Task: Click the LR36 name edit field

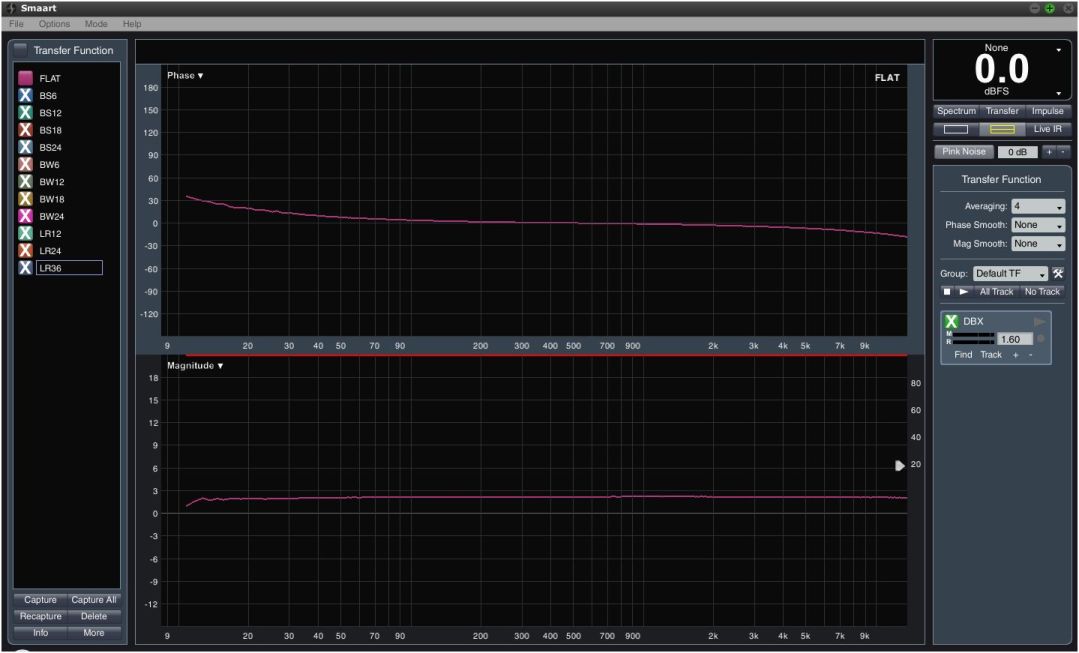Action: 70,268
